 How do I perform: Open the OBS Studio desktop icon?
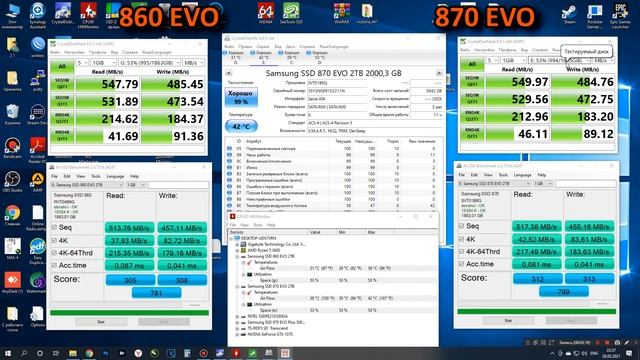pyautogui.click(x=12, y=182)
